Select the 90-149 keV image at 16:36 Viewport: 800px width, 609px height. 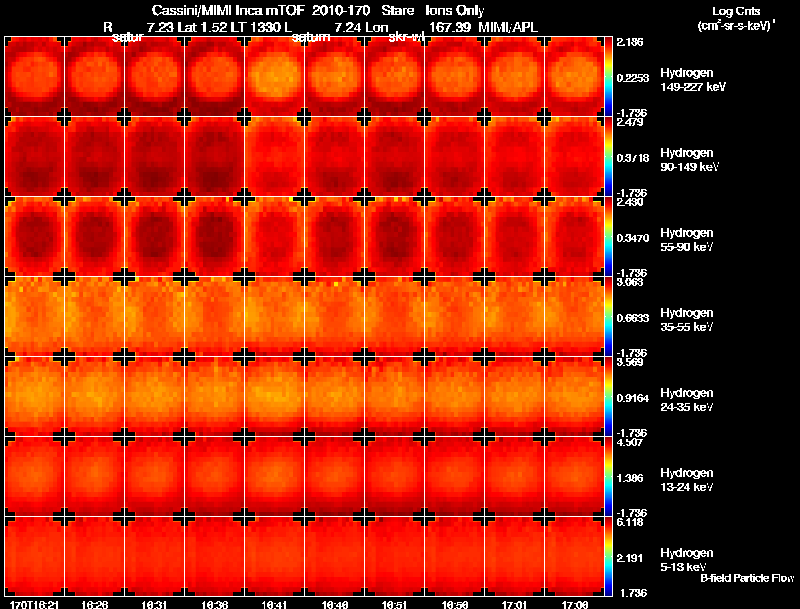(x=214, y=157)
